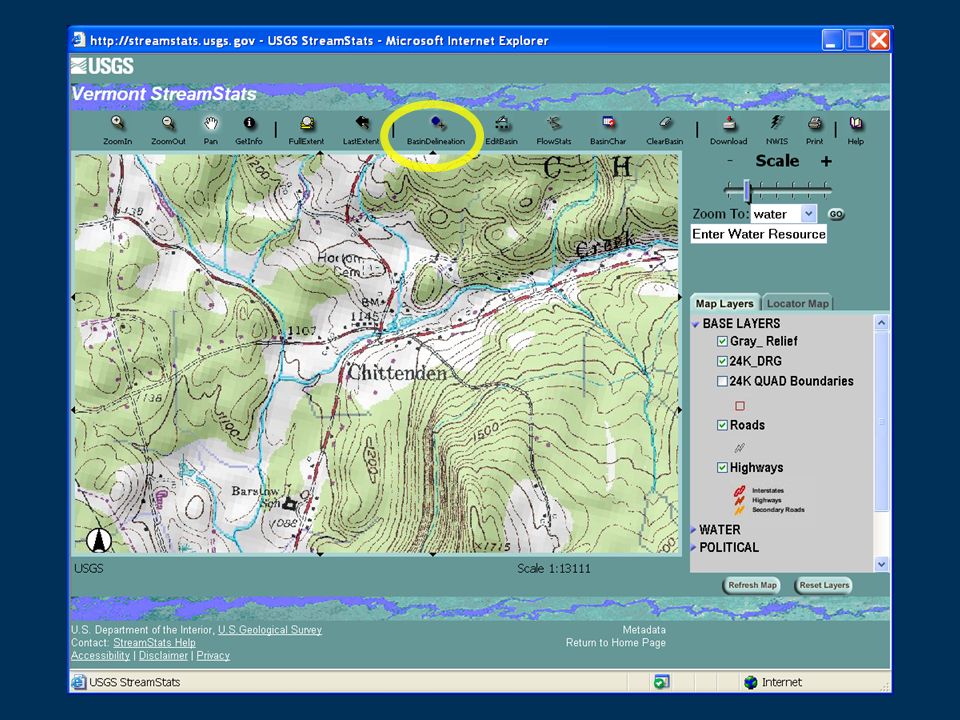Click the Internet zone globe icon

click(751, 682)
